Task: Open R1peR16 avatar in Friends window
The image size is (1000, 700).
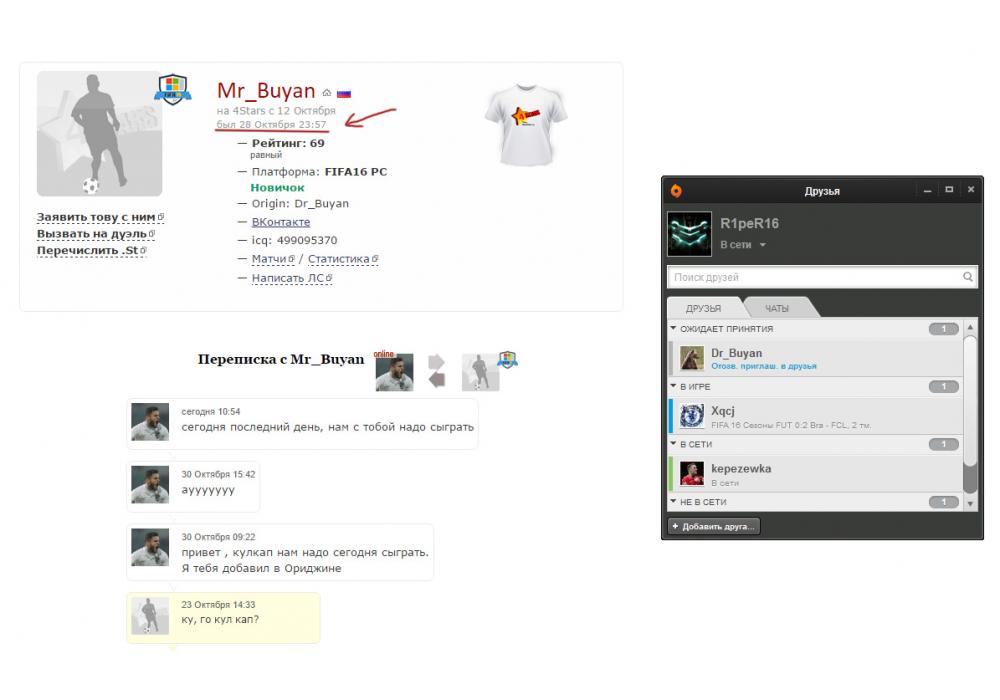Action: click(x=689, y=234)
